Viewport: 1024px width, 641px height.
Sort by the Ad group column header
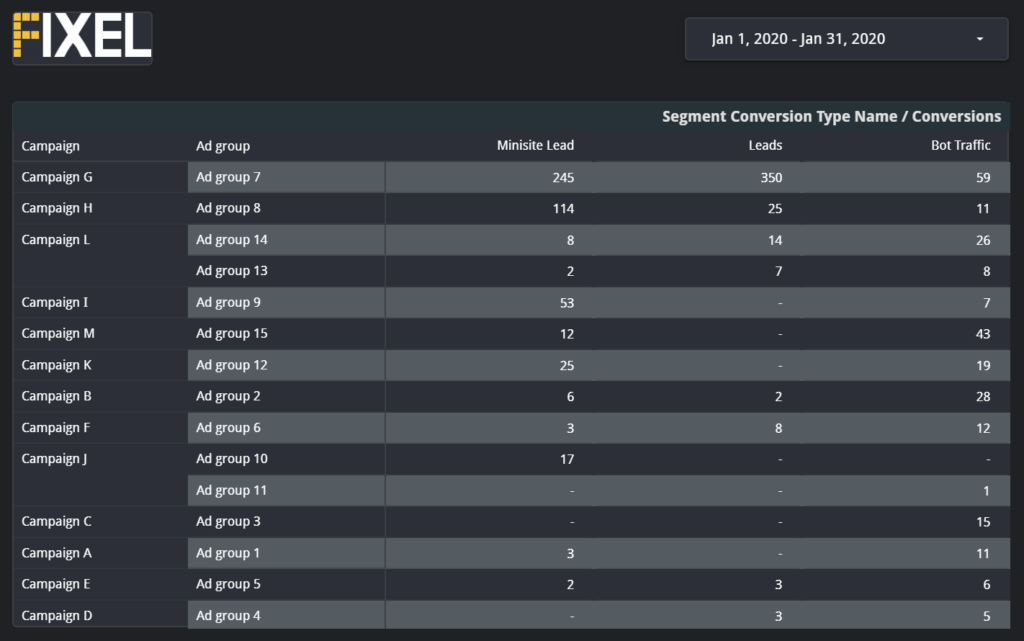223,146
